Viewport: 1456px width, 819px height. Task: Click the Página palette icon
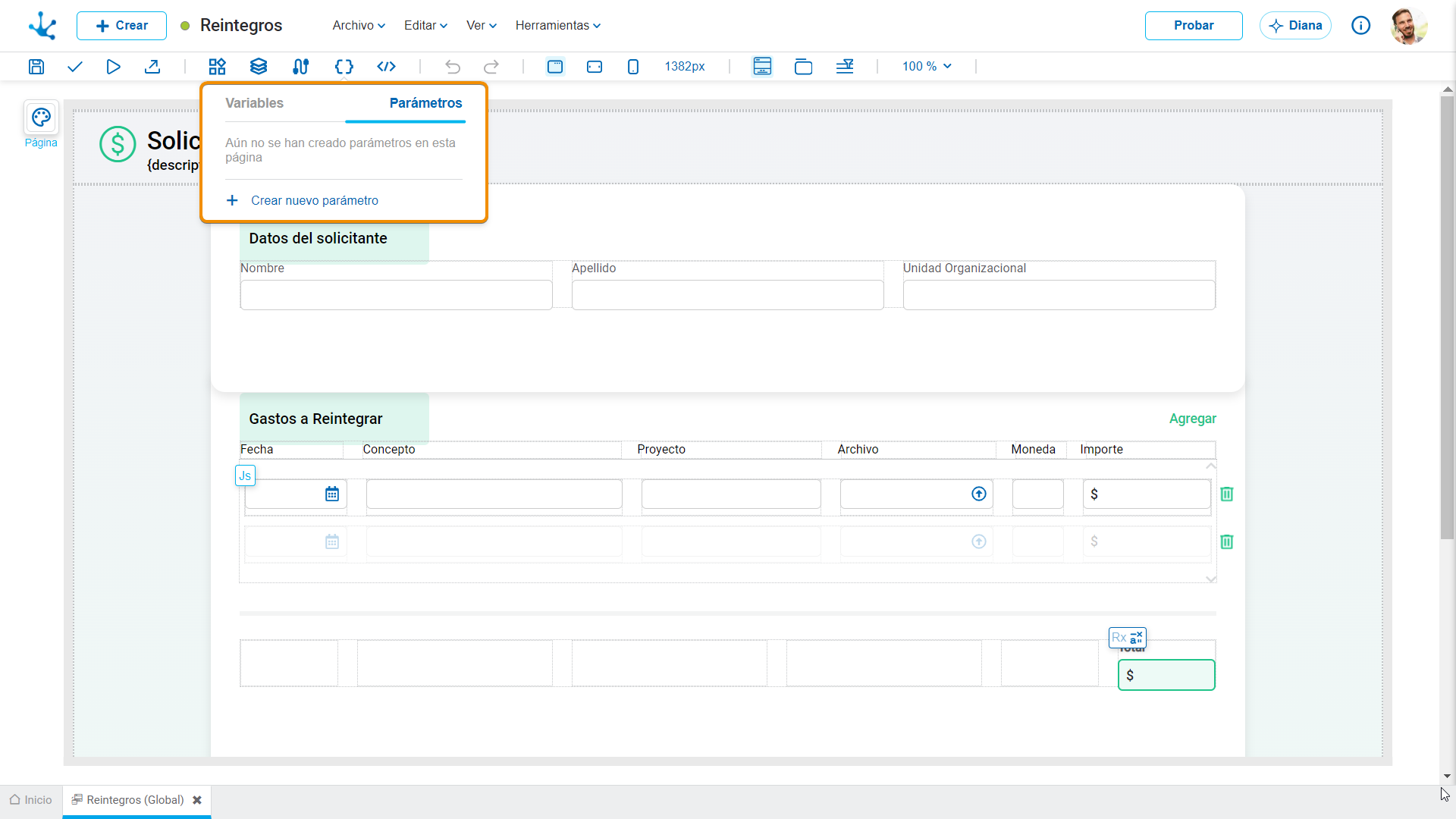41,118
